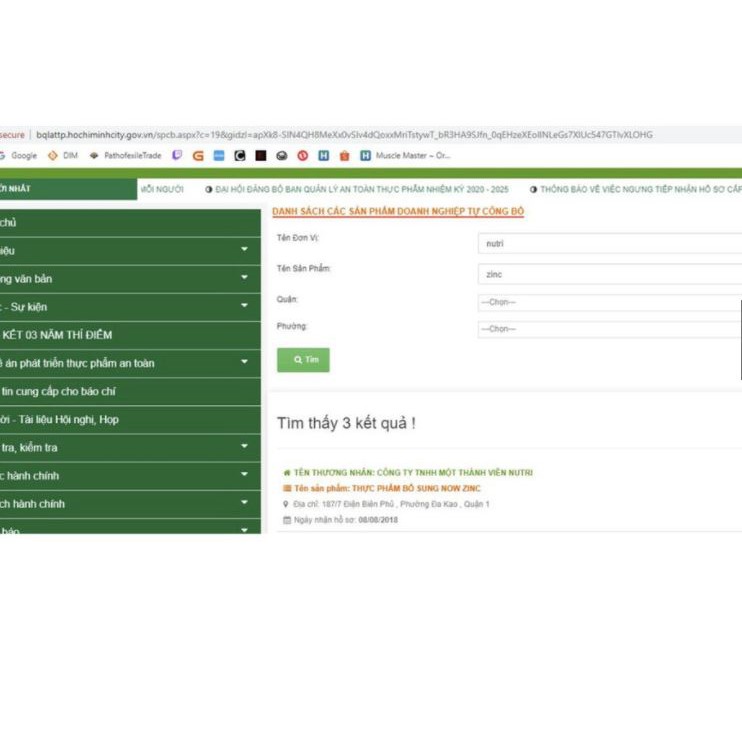The image size is (742, 742).
Task: Open 'KẾT 03 NĂM THÍ ĐIỂM' sidebar item
Action: (60, 335)
